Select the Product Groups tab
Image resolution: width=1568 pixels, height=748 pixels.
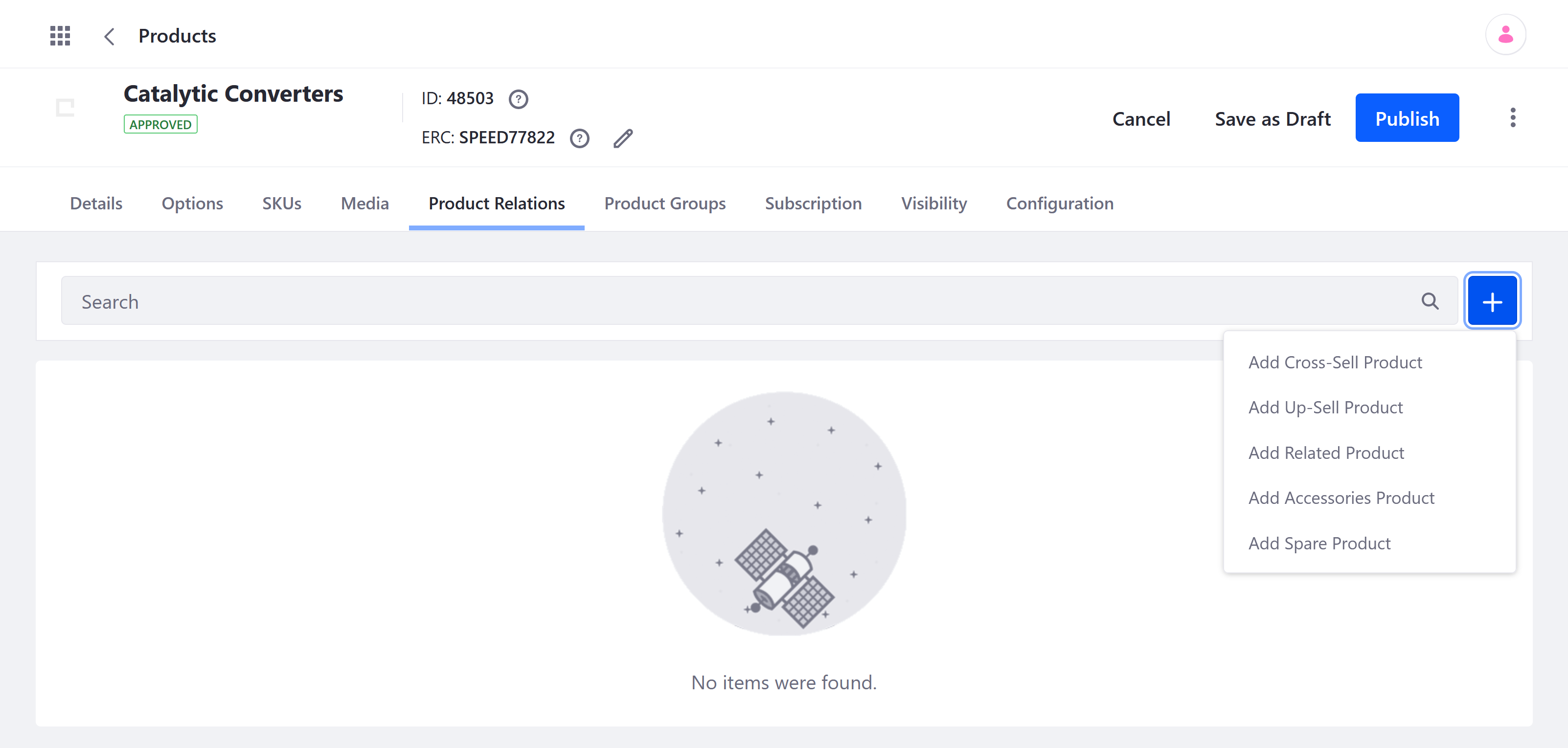664,203
